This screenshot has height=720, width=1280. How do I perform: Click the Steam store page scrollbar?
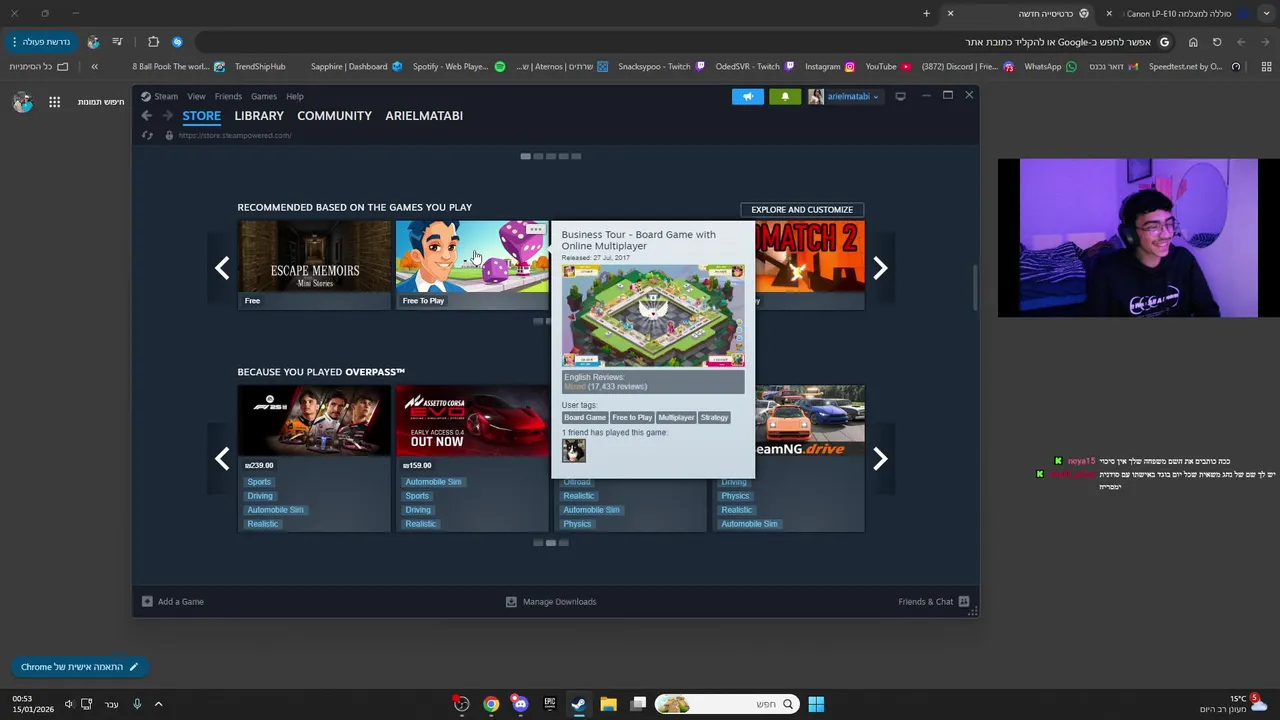pyautogui.click(x=975, y=288)
